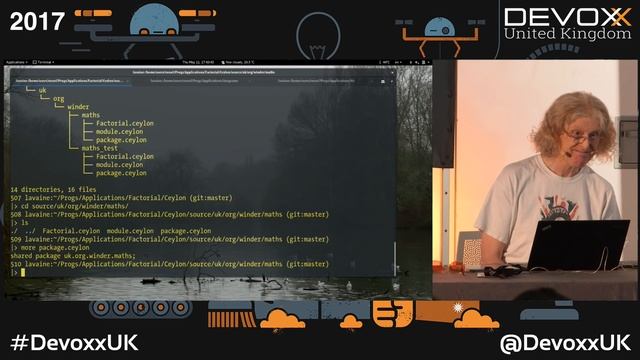The width and height of the screenshot is (640, 360).
Task: Click the '14 directories, 16 files' summary line
Action: [x=53, y=189]
